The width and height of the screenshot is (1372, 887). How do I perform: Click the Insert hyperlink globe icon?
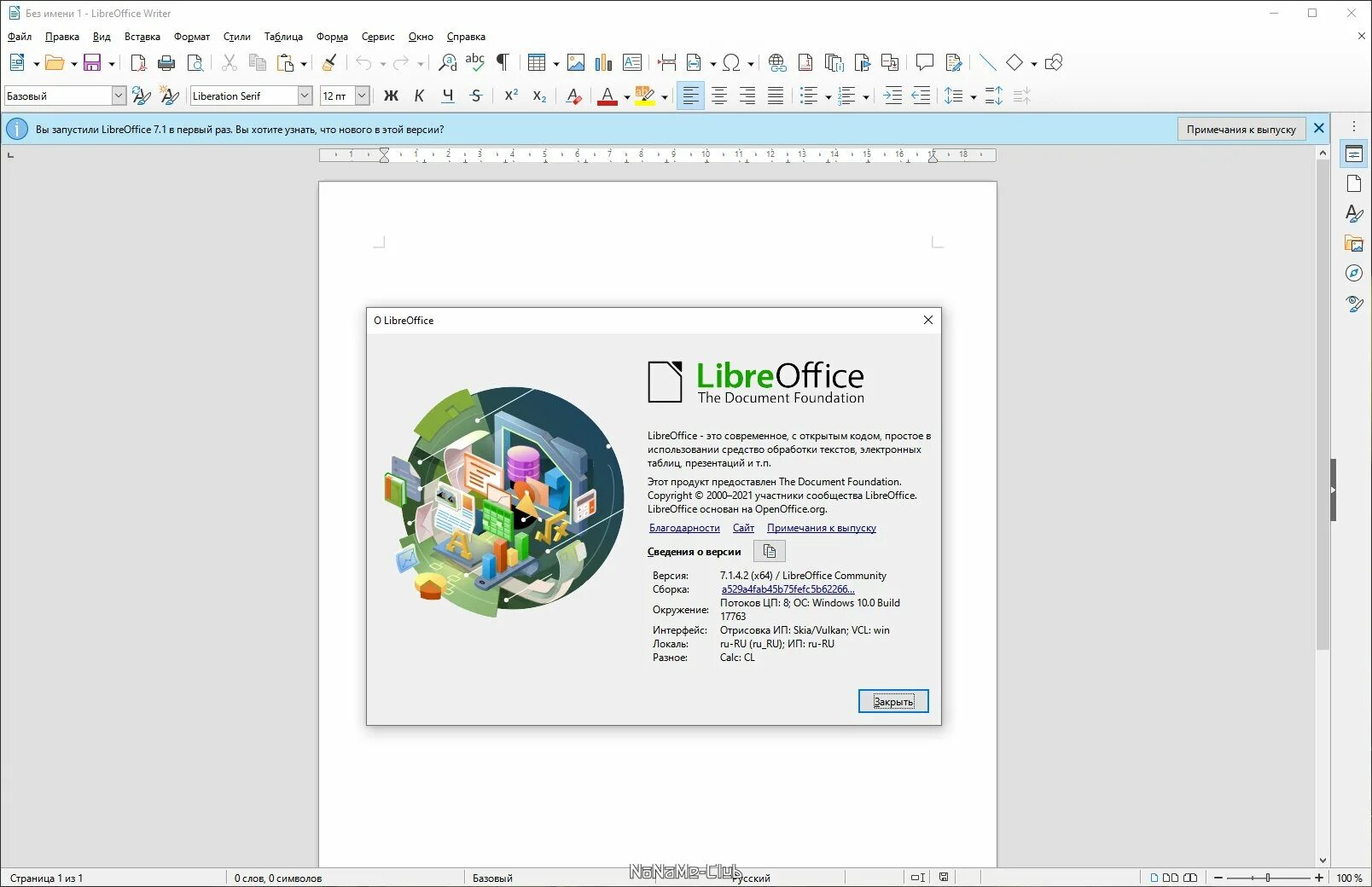pos(777,62)
